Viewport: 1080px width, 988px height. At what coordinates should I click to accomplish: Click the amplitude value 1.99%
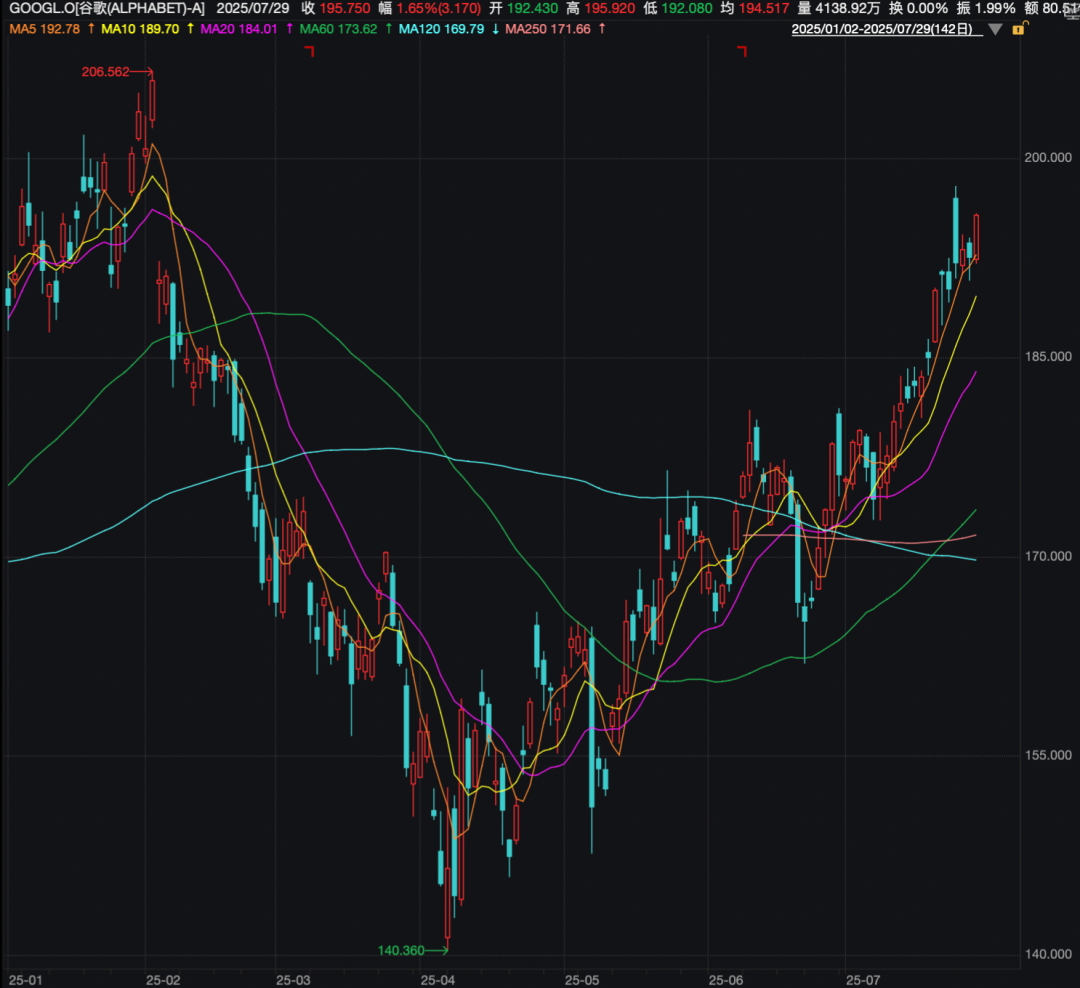995,9
